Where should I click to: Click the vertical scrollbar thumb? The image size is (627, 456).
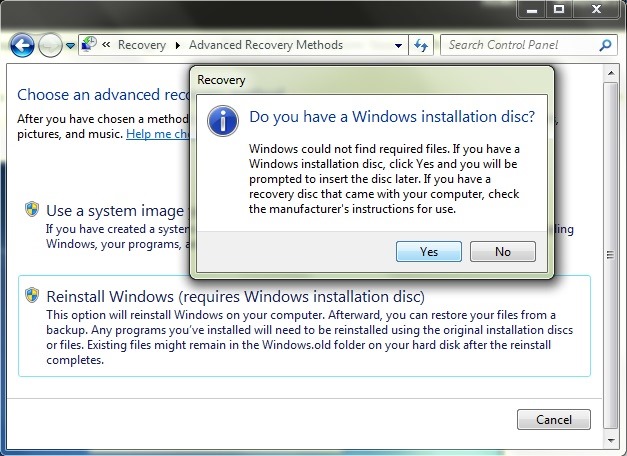(x=611, y=255)
